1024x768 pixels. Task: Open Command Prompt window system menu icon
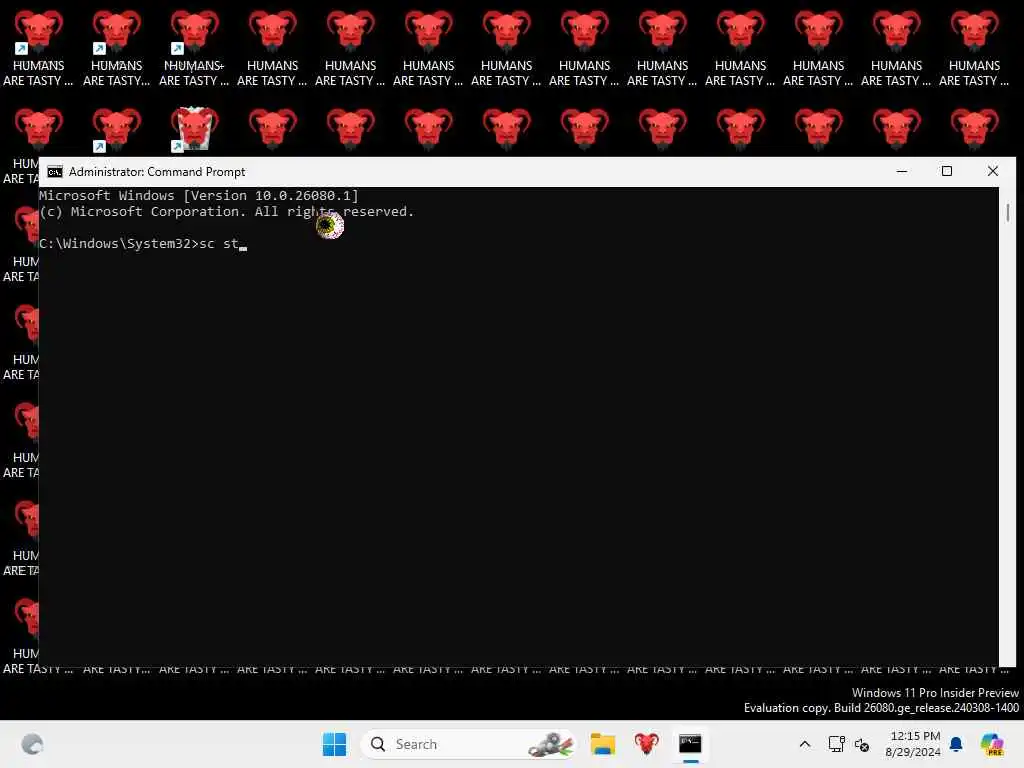(55, 172)
